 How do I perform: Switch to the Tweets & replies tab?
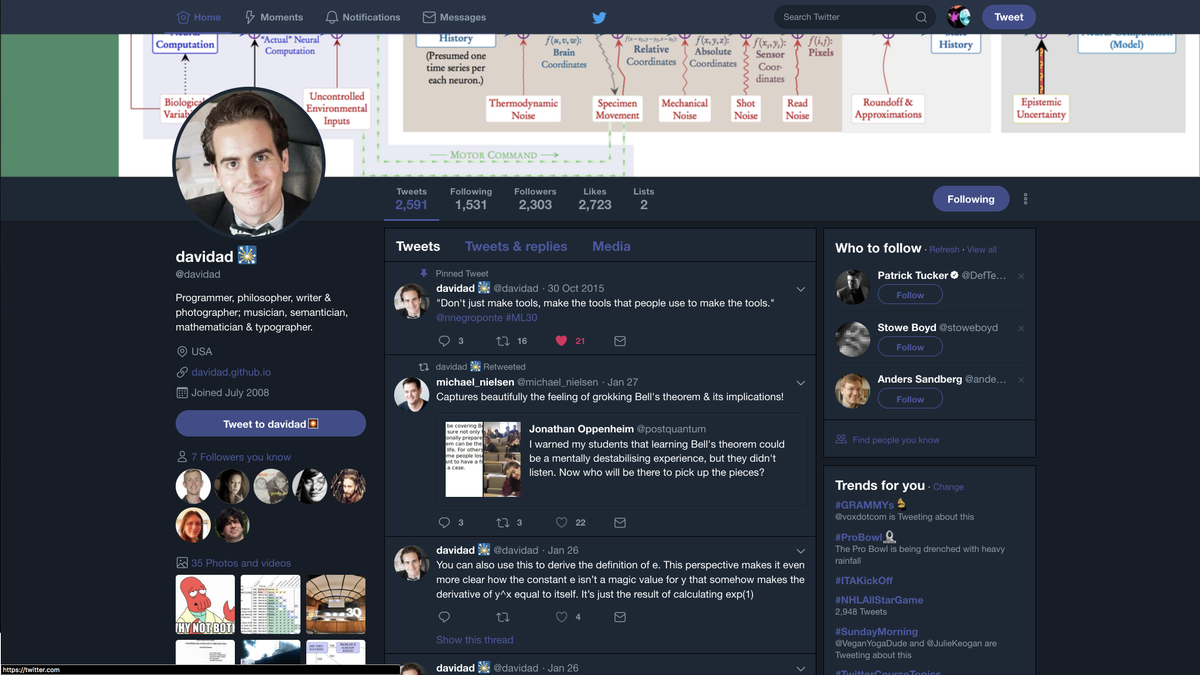point(516,246)
